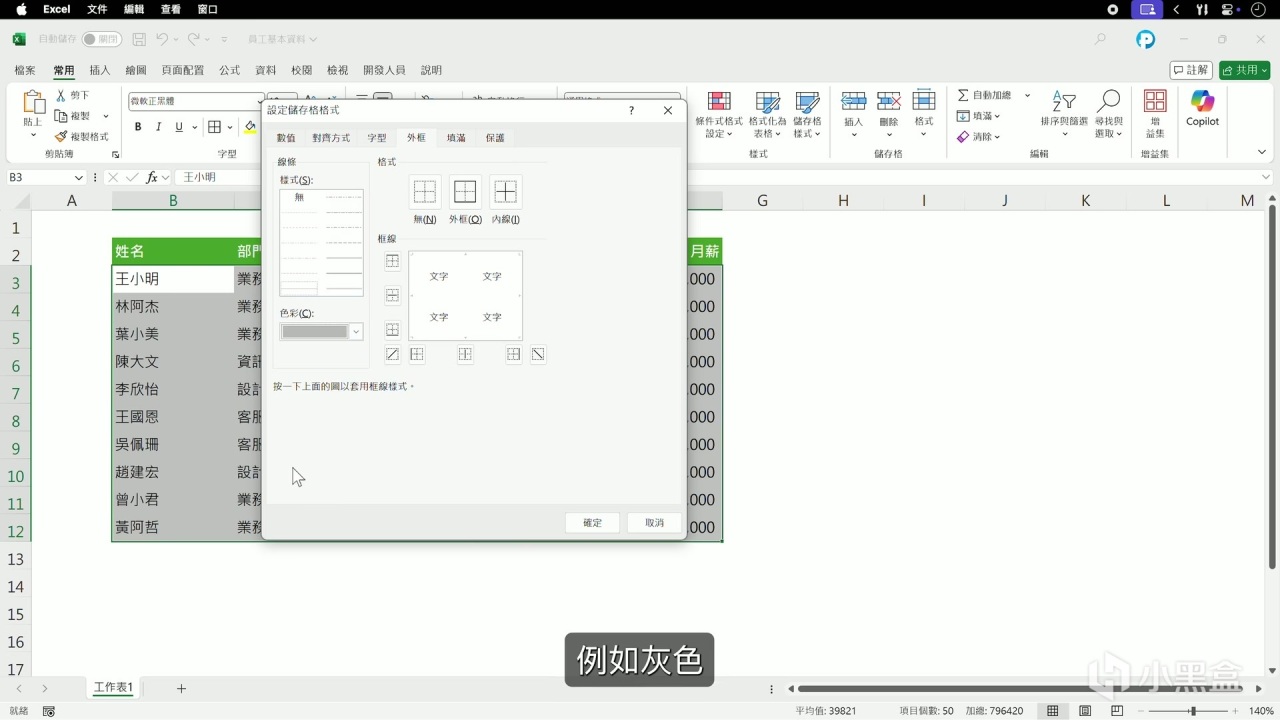The height and width of the screenshot is (720, 1280).
Task: Click the insert function fx icon
Action: (x=152, y=177)
